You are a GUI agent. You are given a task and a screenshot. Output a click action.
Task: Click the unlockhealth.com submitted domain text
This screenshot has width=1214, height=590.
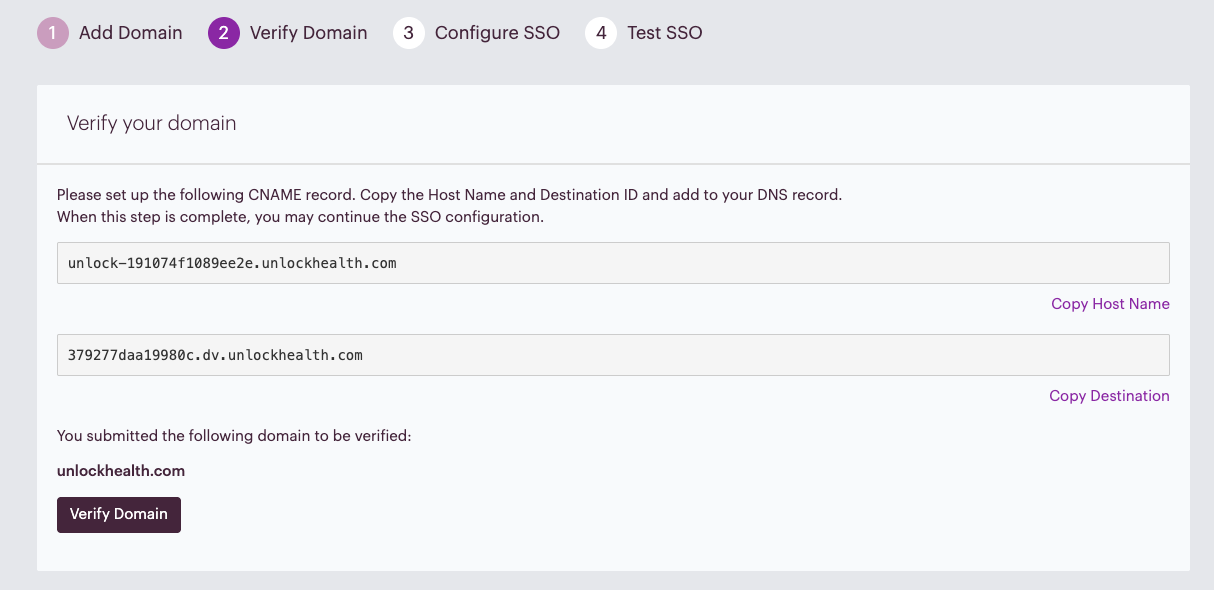(x=121, y=471)
